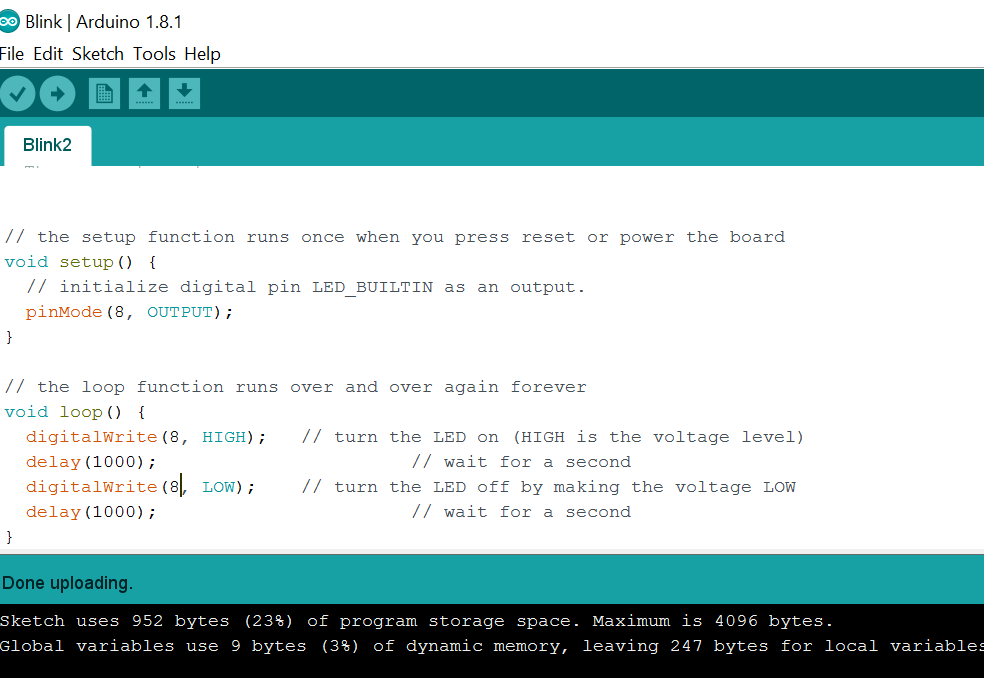Open the Tools menu
Image resolution: width=984 pixels, height=678 pixels.
point(154,54)
